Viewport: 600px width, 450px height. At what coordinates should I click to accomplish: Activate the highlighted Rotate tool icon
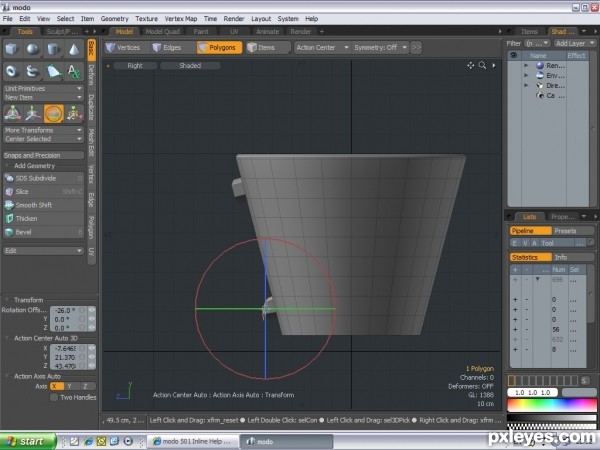click(x=54, y=114)
